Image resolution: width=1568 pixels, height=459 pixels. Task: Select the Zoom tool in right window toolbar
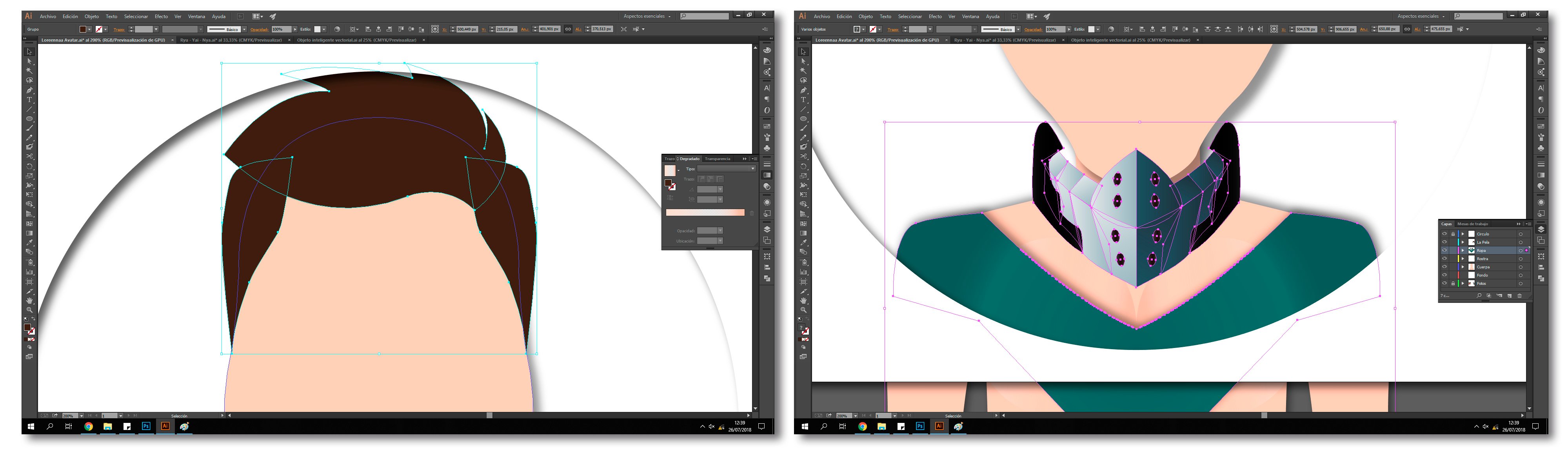pyautogui.click(x=803, y=310)
